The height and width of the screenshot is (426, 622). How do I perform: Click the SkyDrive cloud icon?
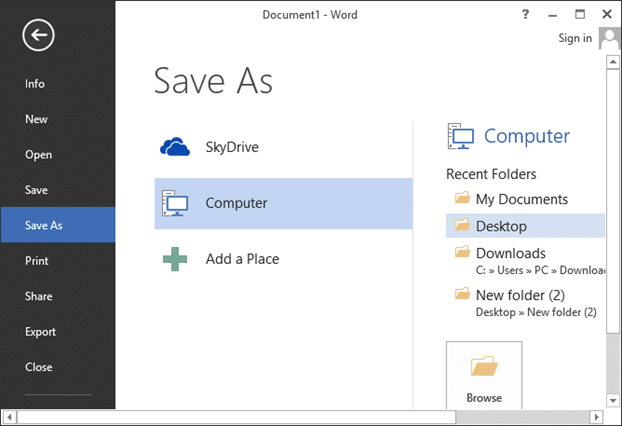[x=175, y=147]
